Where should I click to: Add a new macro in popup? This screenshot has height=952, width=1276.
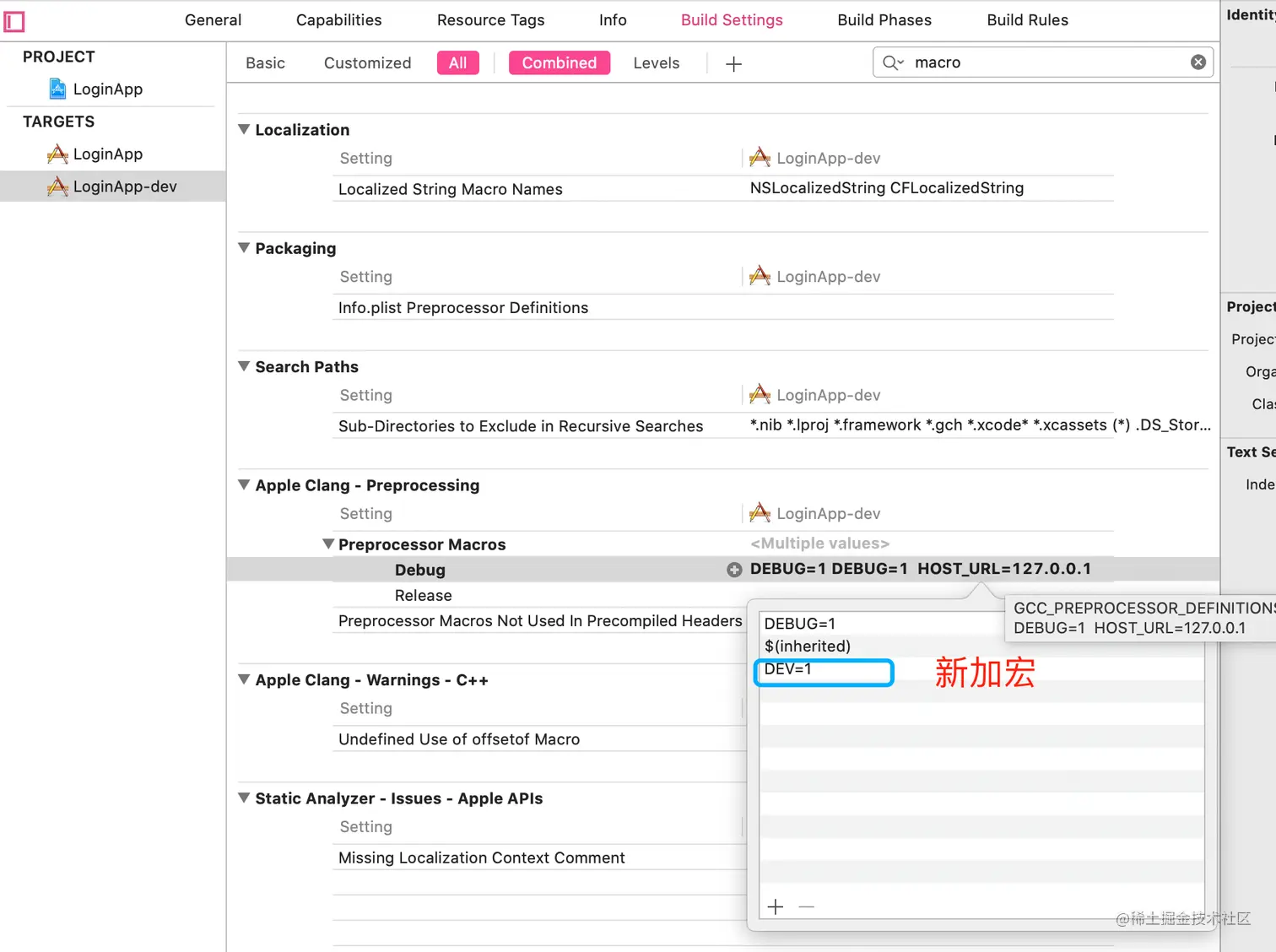coord(776,906)
